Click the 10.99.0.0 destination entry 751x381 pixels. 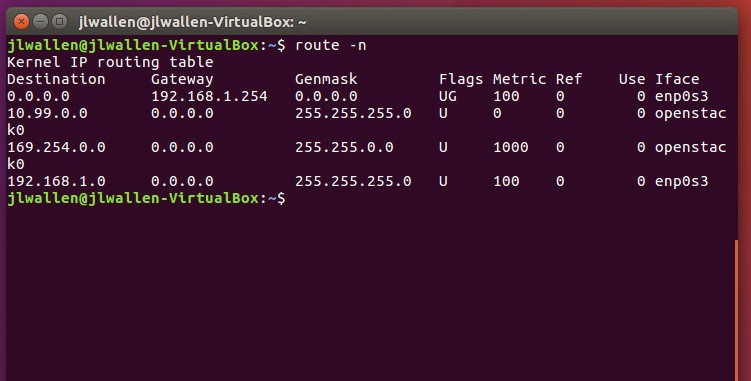pyautogui.click(x=47, y=114)
